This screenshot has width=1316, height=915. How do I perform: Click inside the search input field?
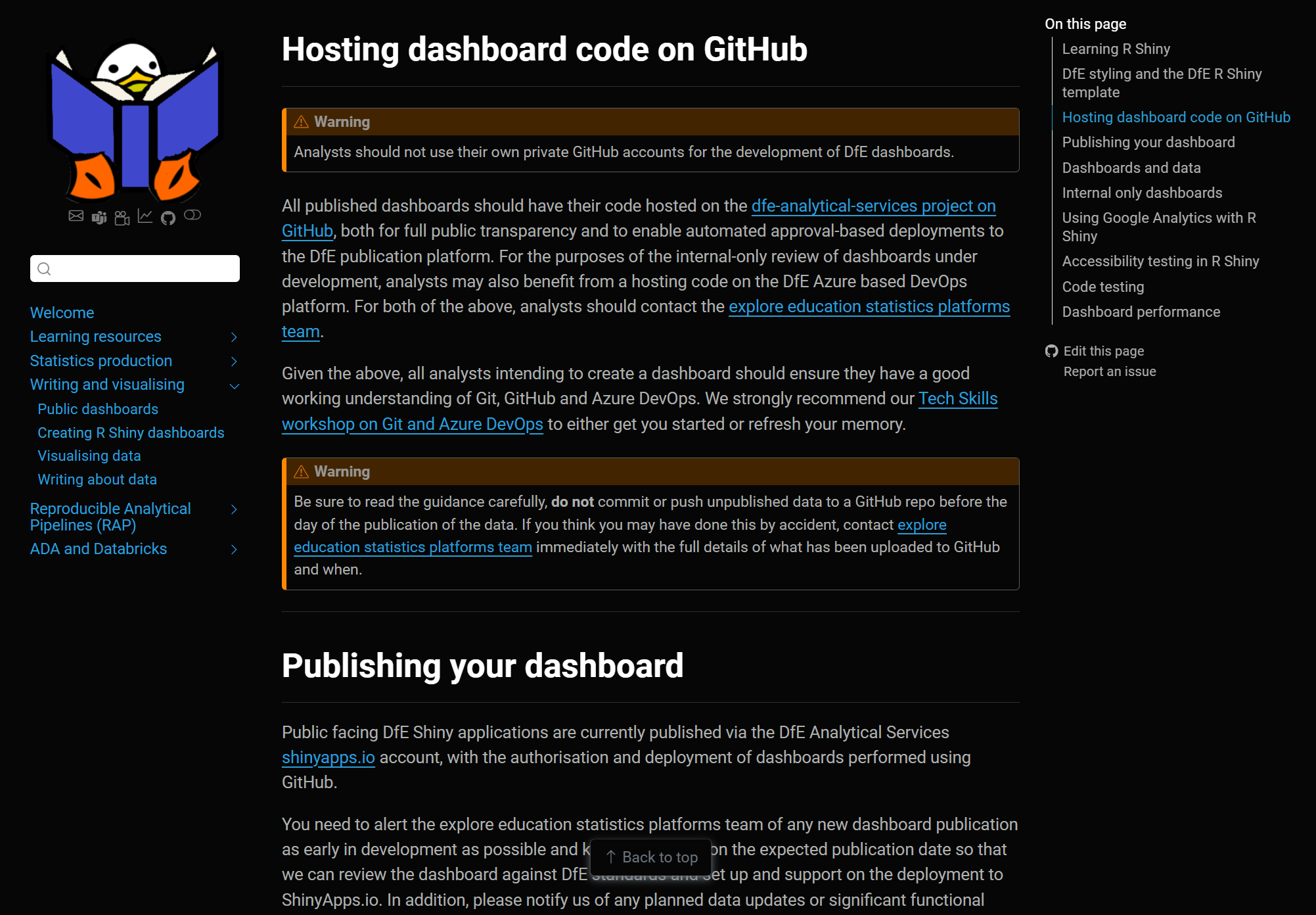145,269
